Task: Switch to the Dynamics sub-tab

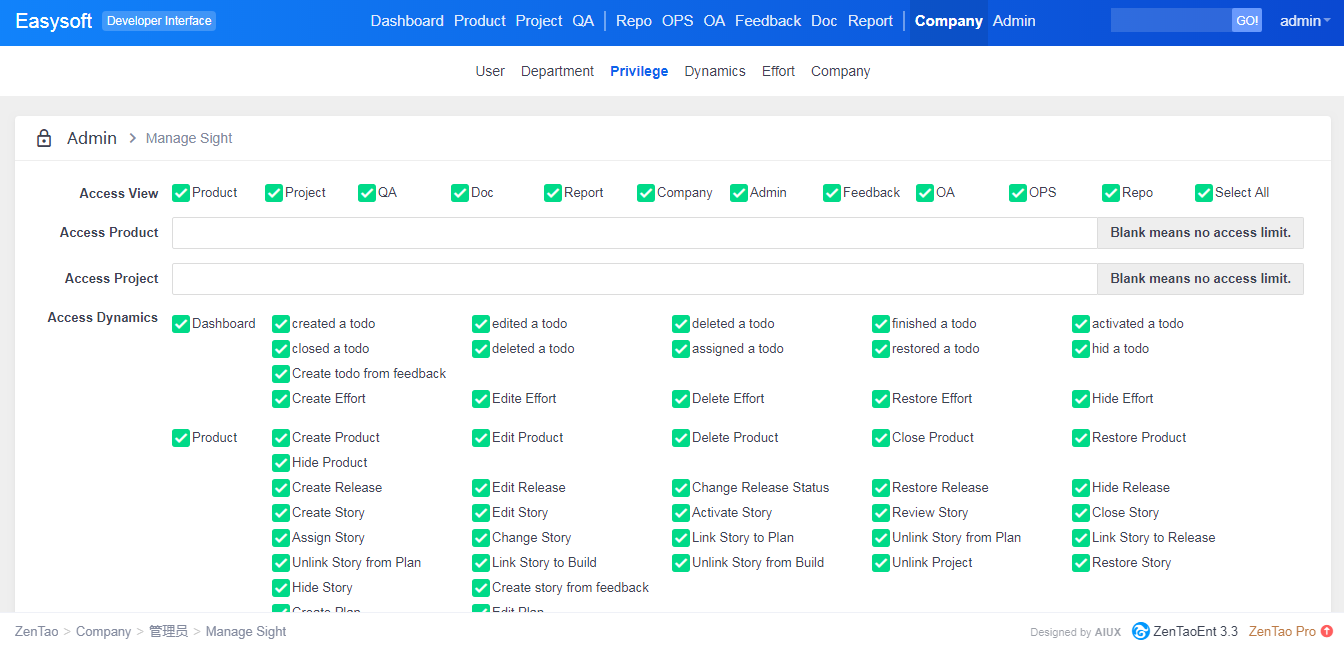Action: coord(715,71)
